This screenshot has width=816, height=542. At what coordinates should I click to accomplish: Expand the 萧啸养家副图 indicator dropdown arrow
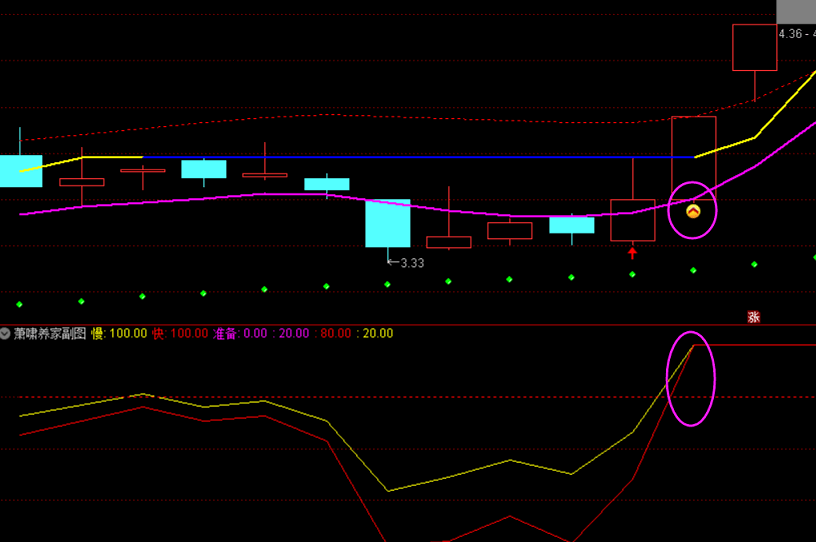(5, 333)
